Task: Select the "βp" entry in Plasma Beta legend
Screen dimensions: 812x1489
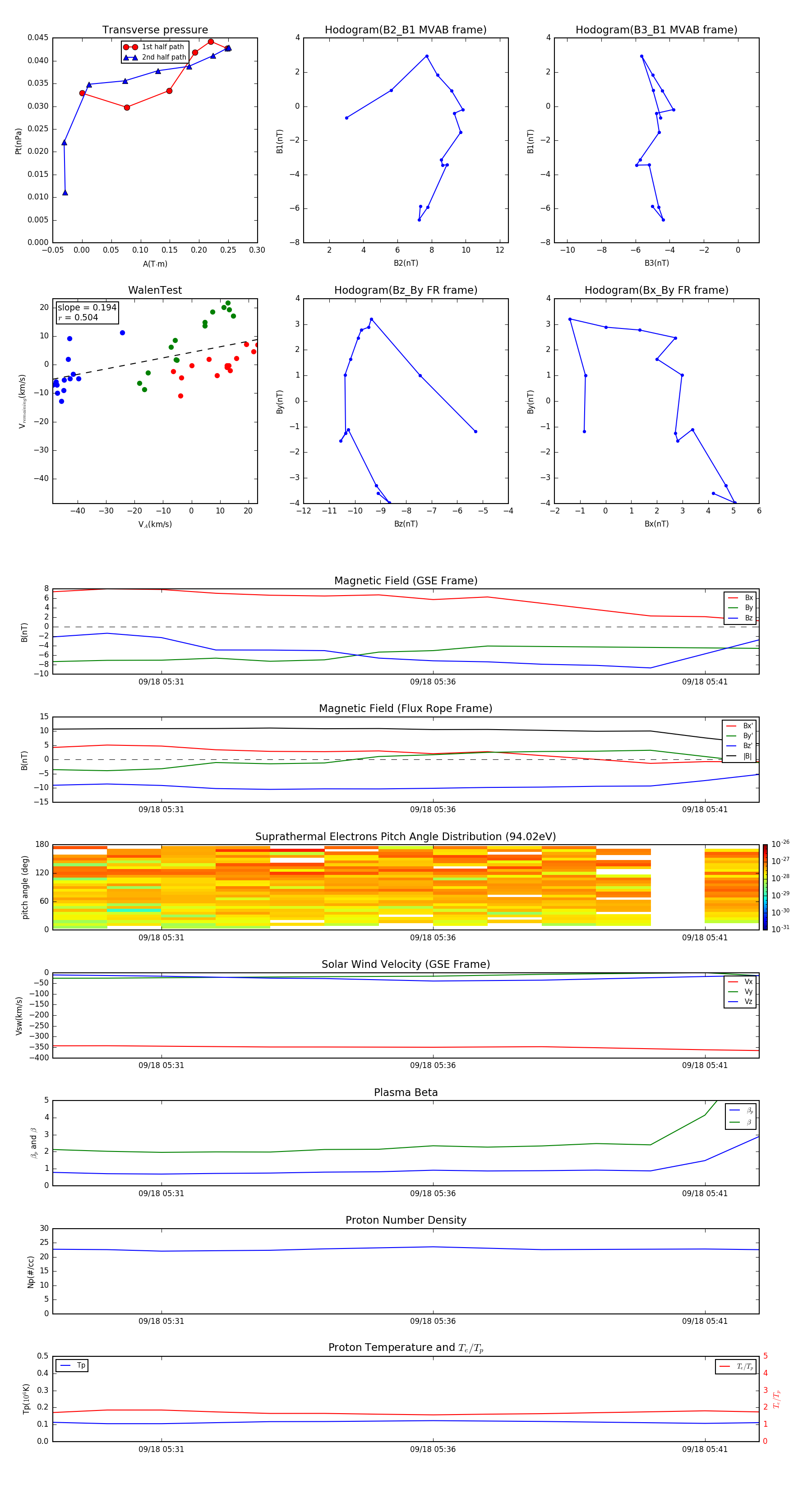Action: pyautogui.click(x=741, y=1110)
